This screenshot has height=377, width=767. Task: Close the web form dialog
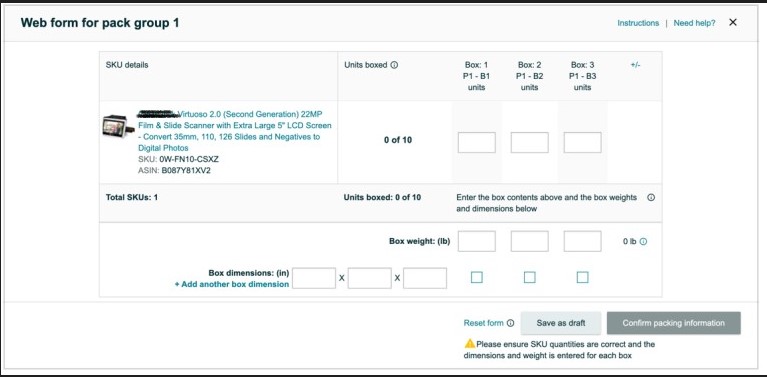(x=732, y=22)
